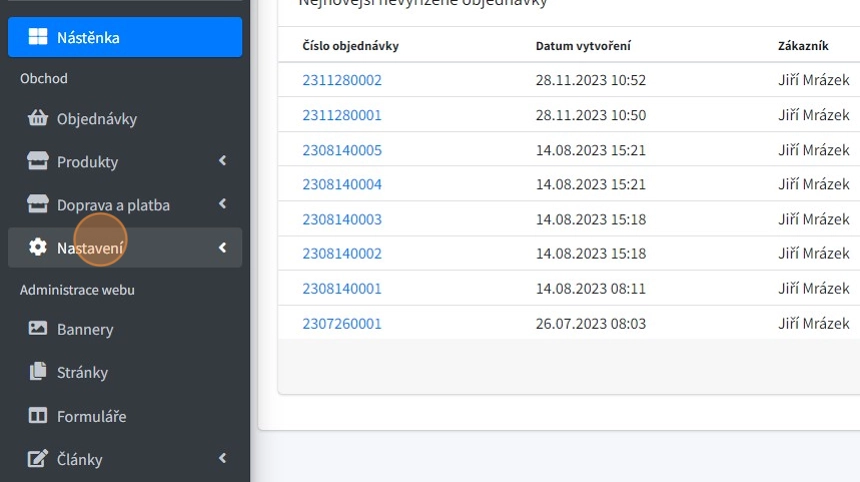This screenshot has height=482, width=860.
Task: Click the Nástěnka dashboard grid icon
Action: [37, 38]
